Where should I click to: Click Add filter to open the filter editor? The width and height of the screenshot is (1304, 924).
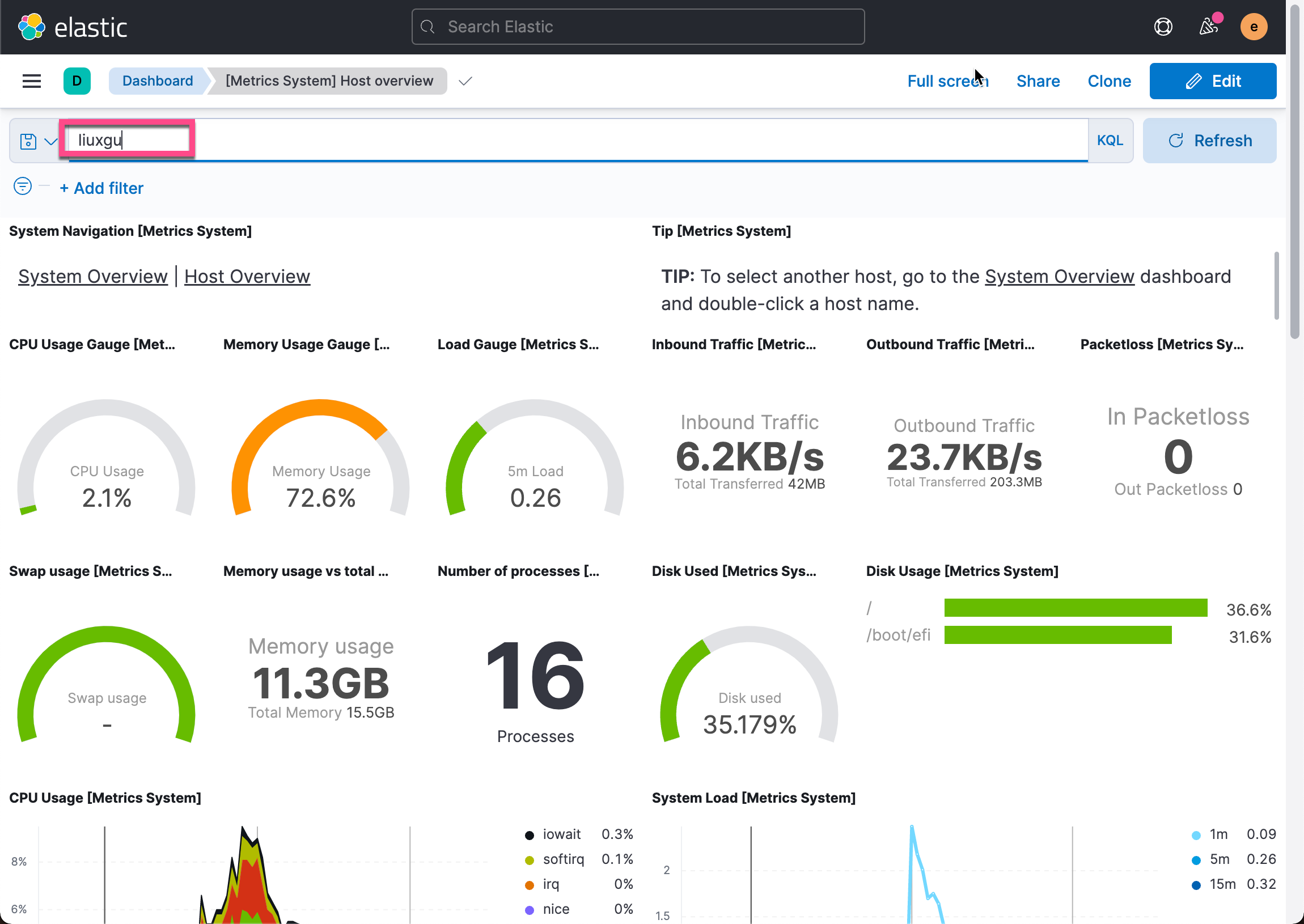[x=101, y=188]
